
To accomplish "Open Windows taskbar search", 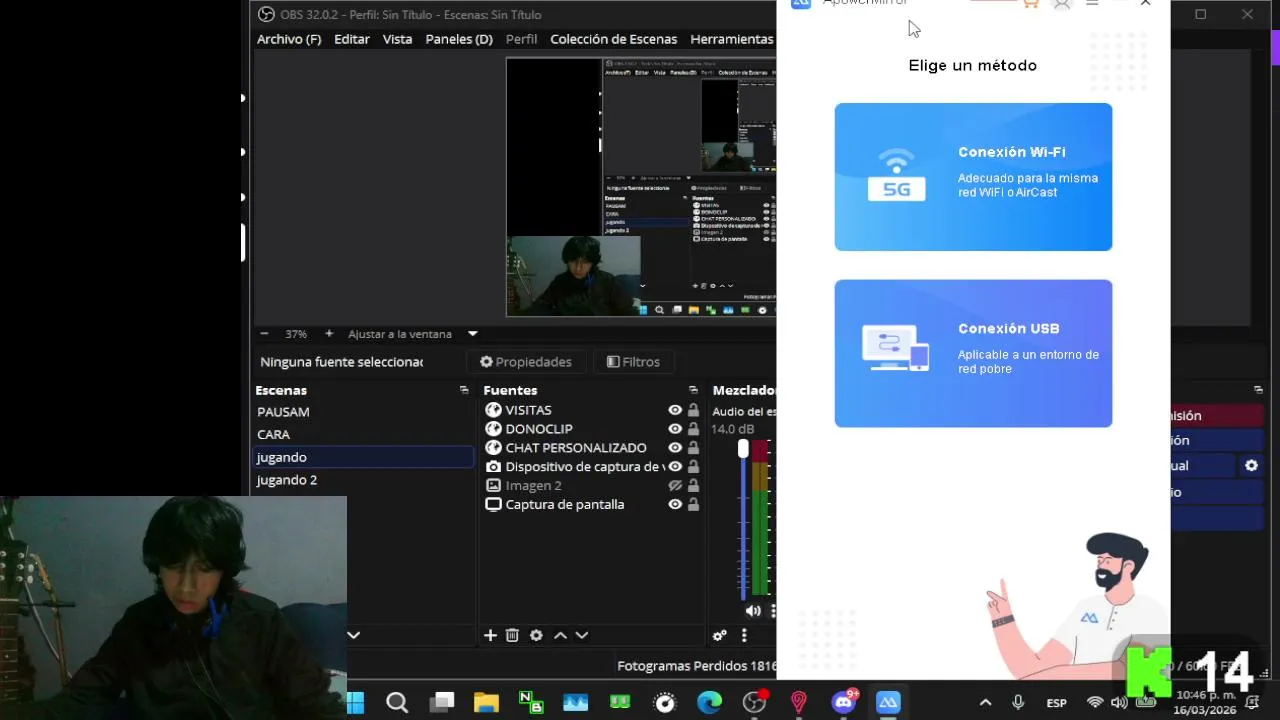I will coord(397,703).
